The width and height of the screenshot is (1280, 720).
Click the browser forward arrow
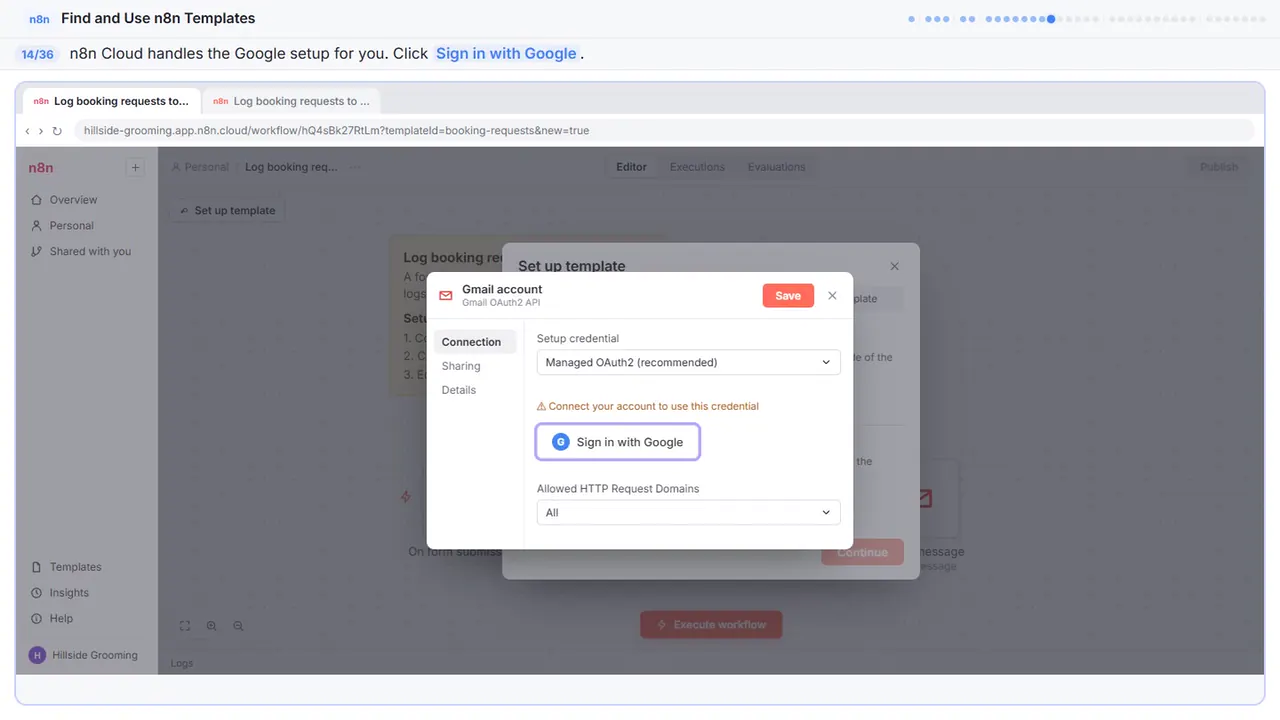tap(41, 131)
